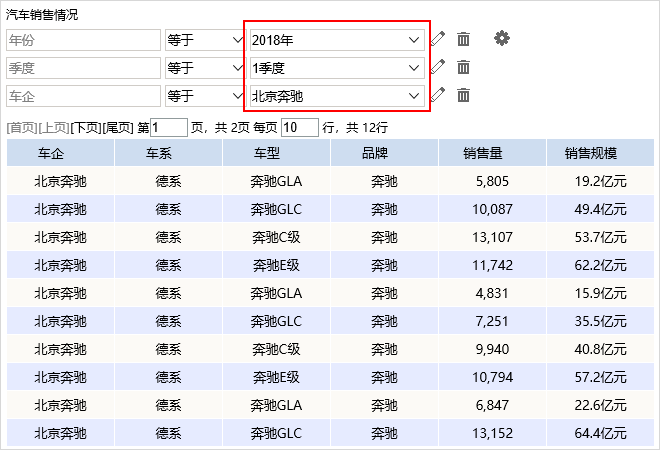Screen dimensions: 660x450
Task: Delete the 车企 filter row
Action: click(463, 95)
